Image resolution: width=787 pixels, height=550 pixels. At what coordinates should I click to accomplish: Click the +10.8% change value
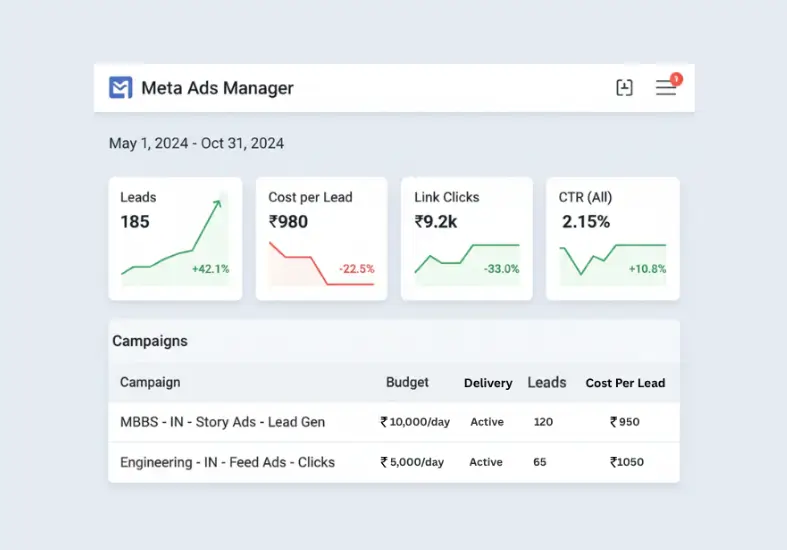[x=647, y=269]
